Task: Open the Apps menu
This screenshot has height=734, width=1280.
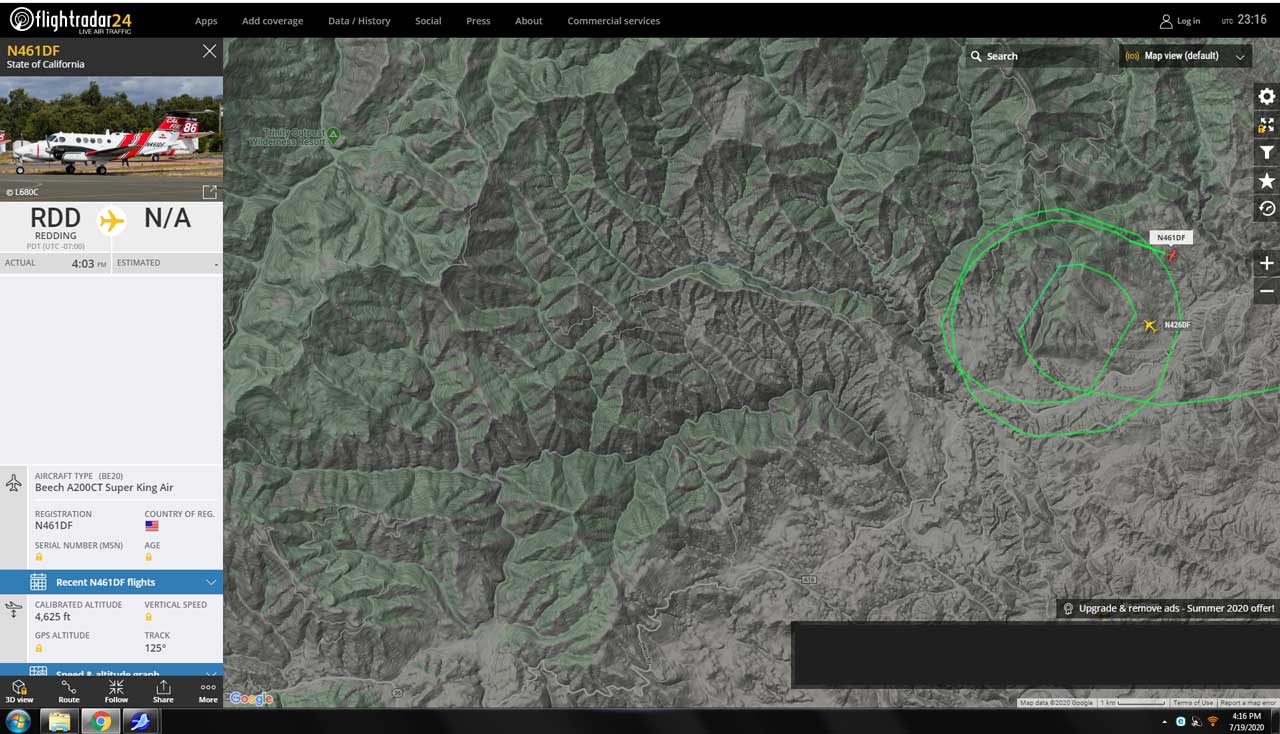Action: pos(206,21)
